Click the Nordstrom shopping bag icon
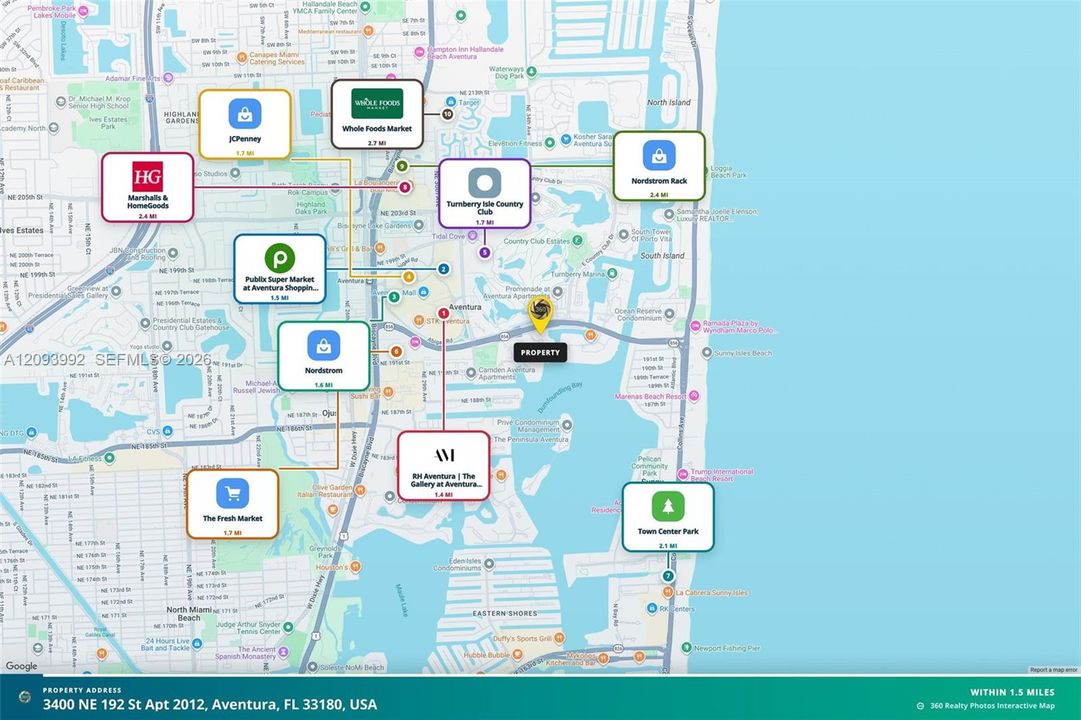1081x720 pixels. (x=323, y=346)
